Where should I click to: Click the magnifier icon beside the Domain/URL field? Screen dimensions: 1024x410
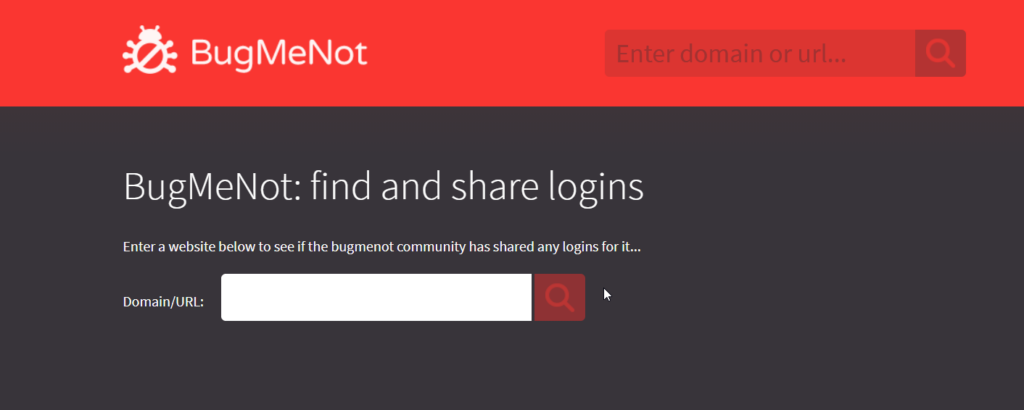(560, 298)
